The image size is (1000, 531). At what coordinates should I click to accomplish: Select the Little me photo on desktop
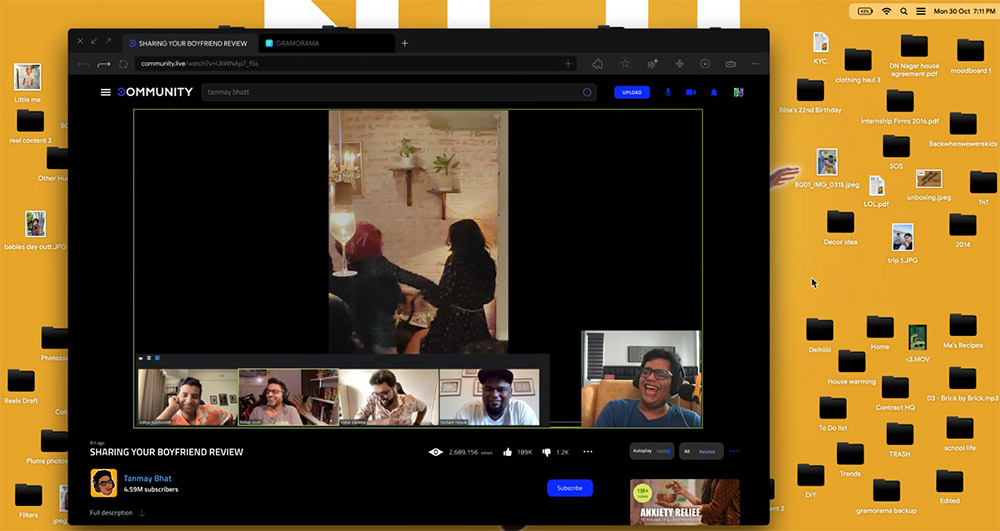click(27, 83)
